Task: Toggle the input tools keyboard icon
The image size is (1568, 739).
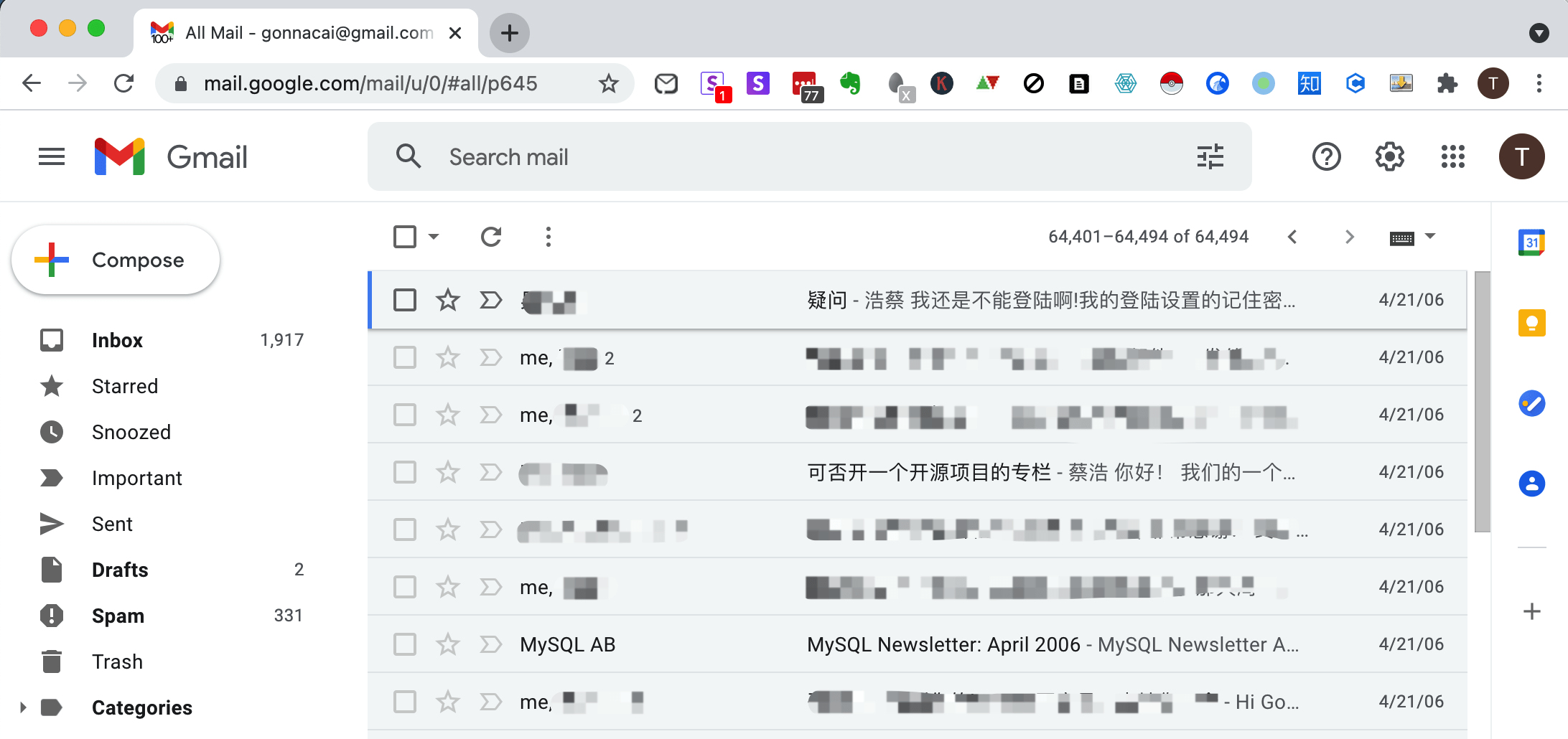Action: 1402,238
